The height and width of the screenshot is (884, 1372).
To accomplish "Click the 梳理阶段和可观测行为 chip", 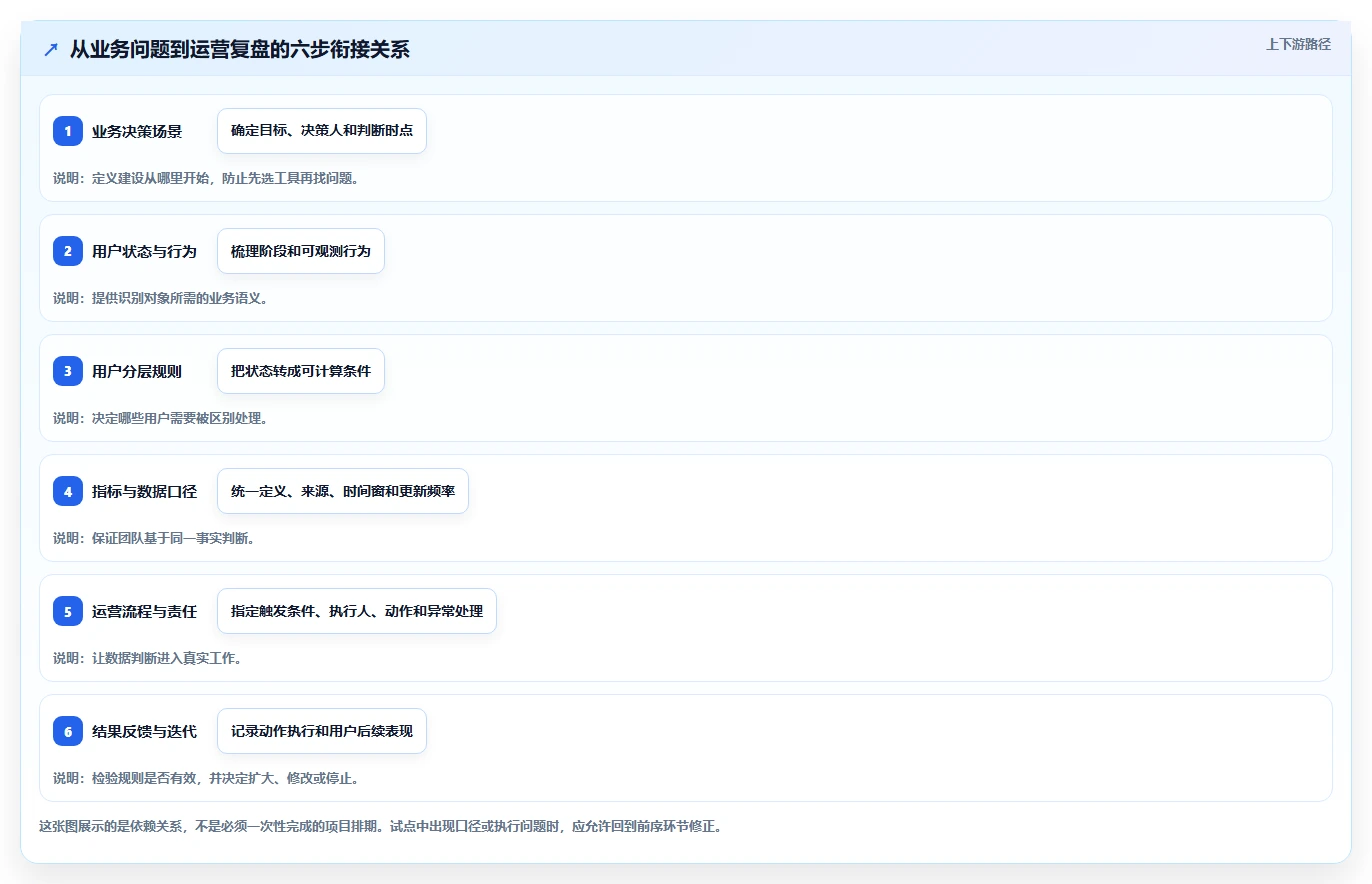I will click(x=301, y=251).
